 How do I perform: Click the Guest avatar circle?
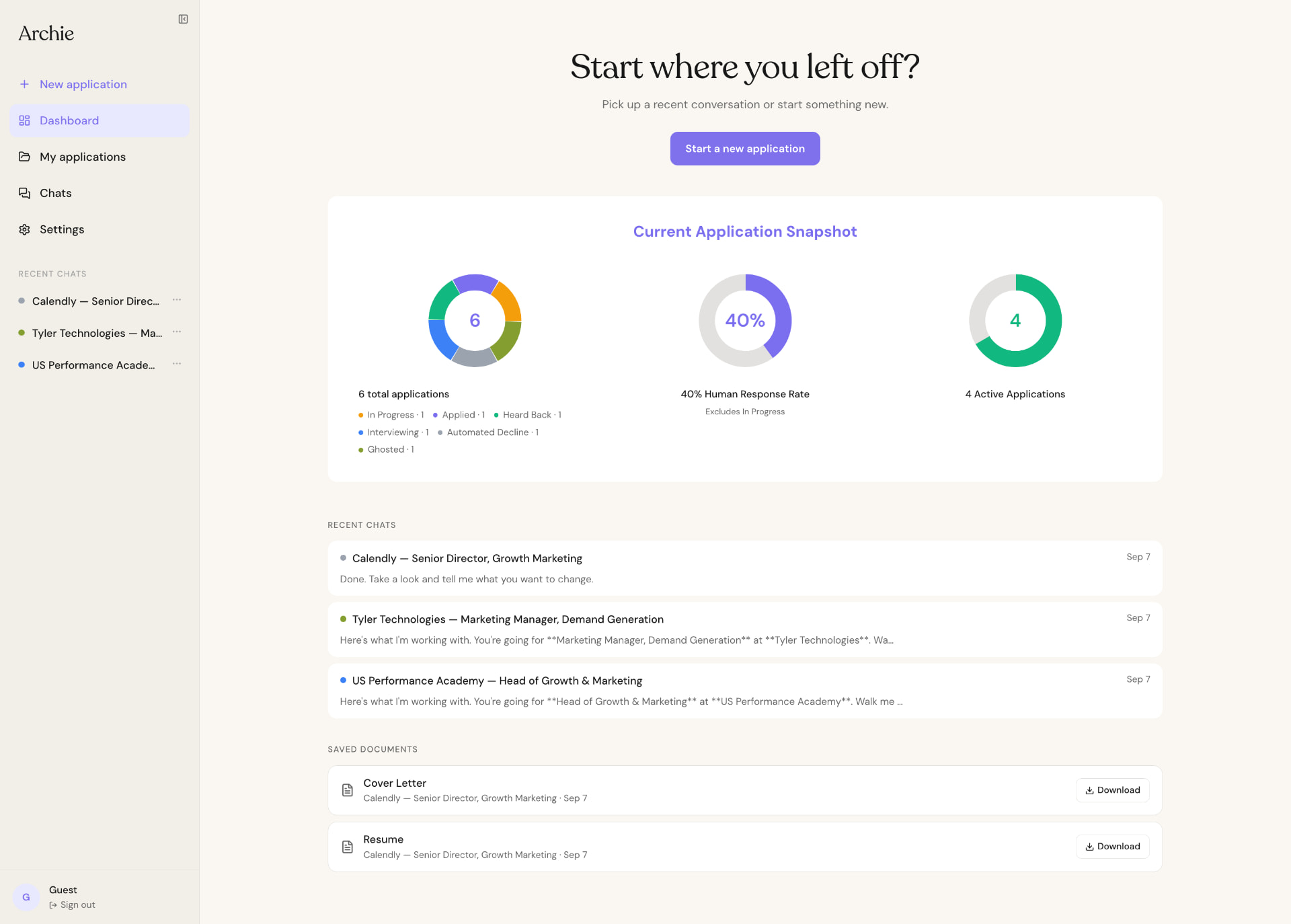tap(26, 897)
